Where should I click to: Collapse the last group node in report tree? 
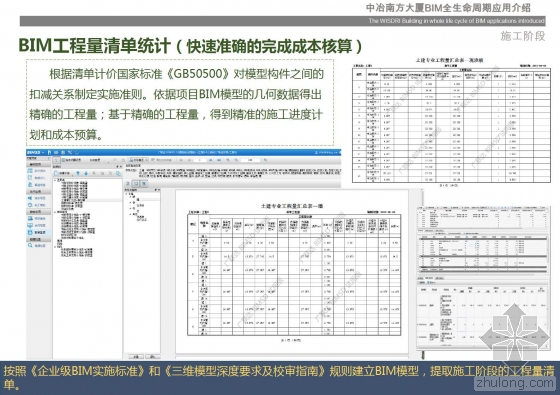point(55,247)
